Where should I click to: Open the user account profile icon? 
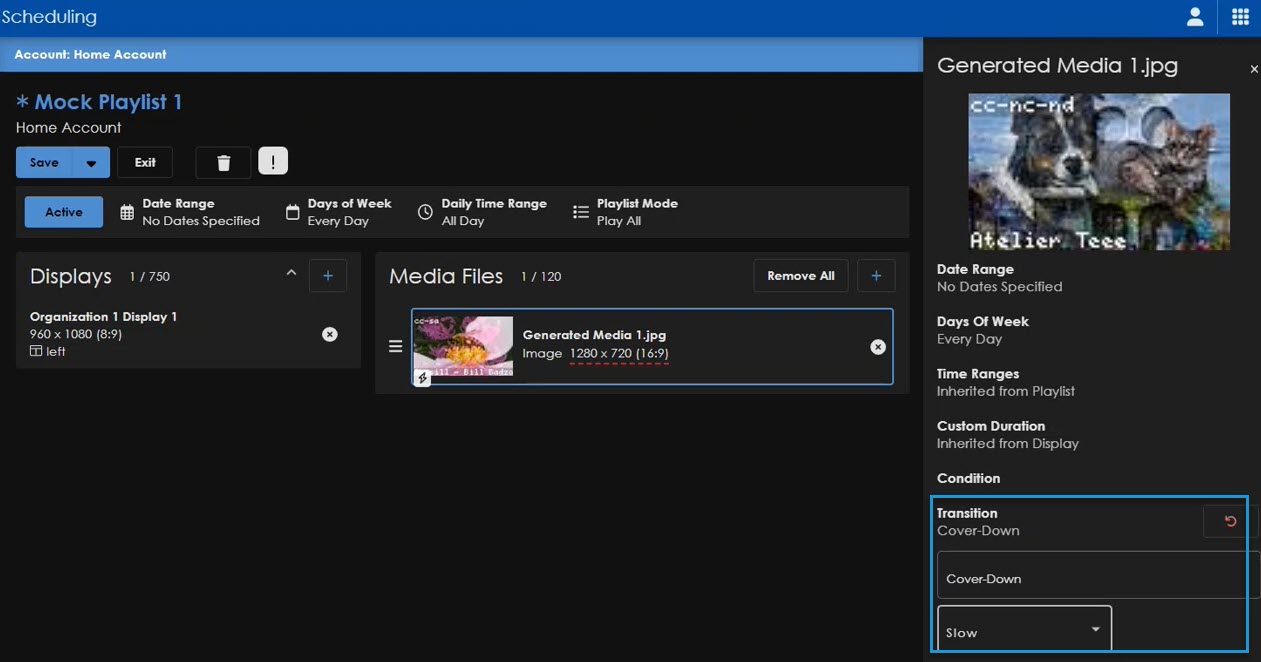coord(1194,17)
